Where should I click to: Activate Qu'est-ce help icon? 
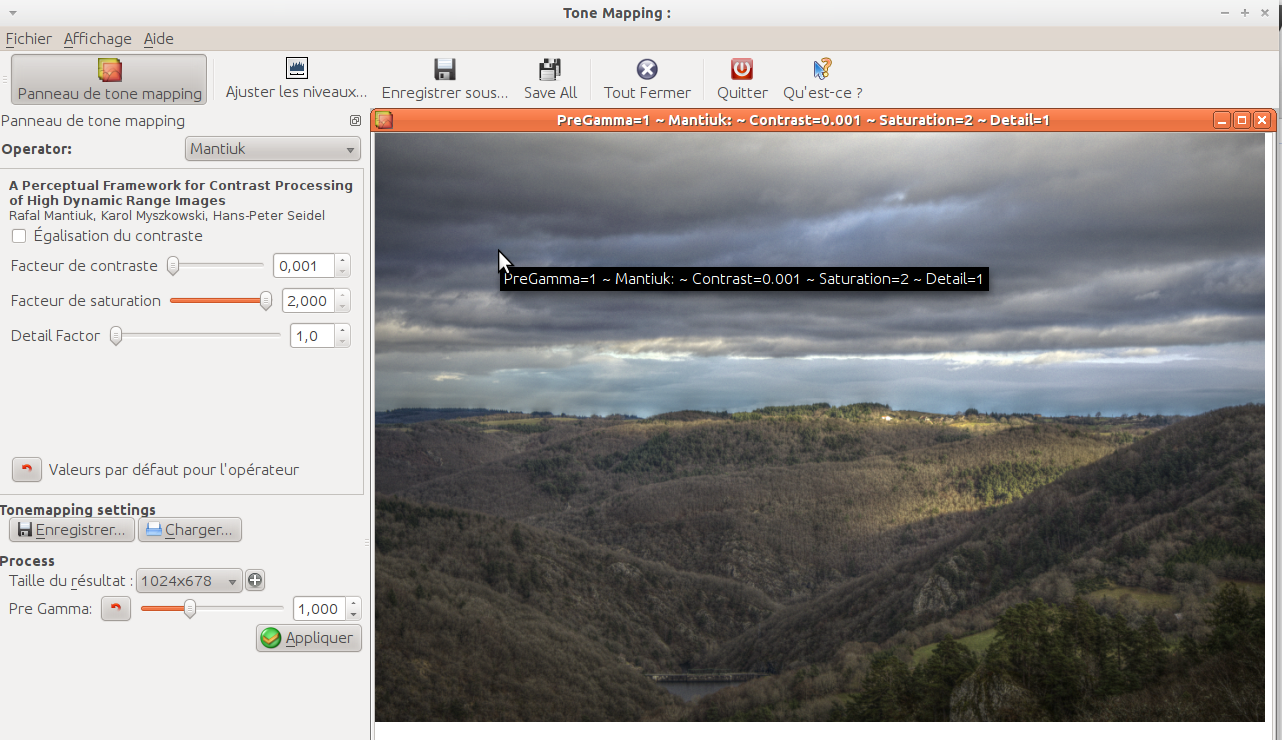click(822, 68)
